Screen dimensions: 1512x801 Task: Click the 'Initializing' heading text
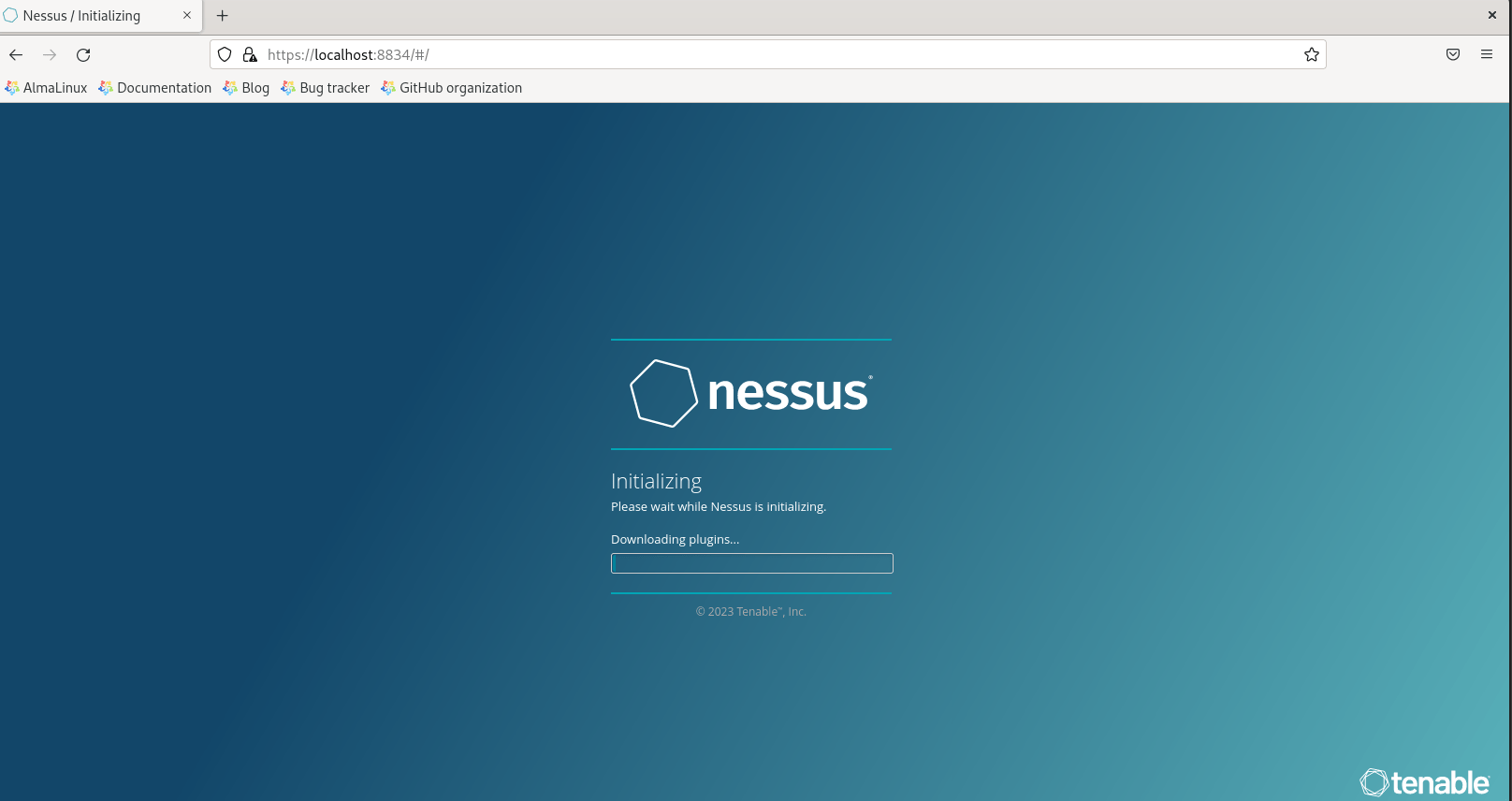(656, 481)
